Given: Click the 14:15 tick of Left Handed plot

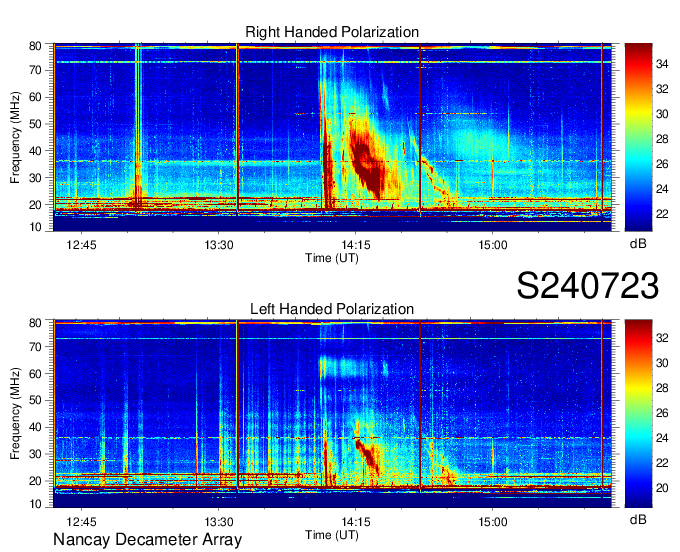Looking at the screenshot, I should 356,522.
